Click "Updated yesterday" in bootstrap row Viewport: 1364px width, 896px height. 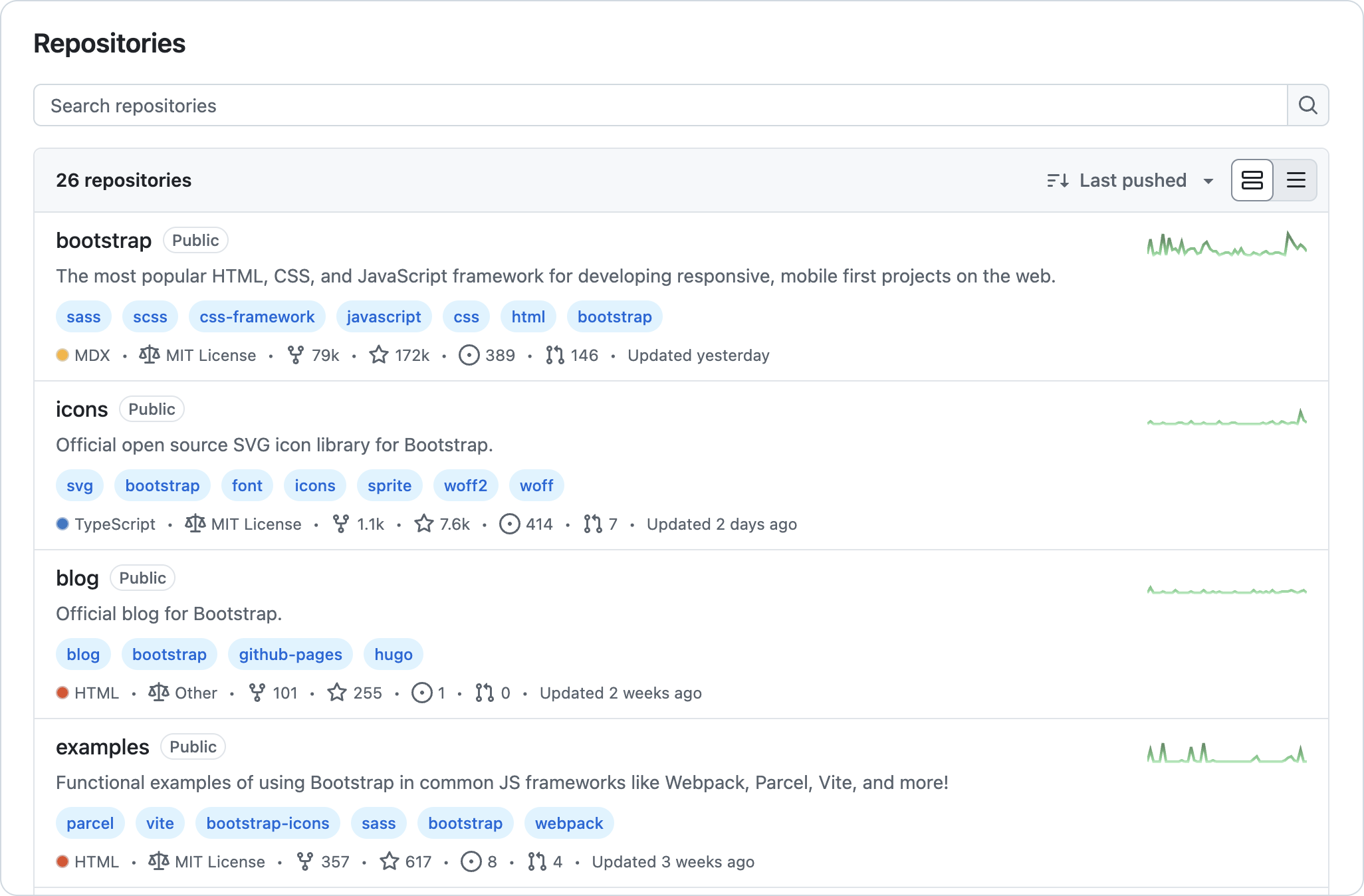(x=699, y=355)
